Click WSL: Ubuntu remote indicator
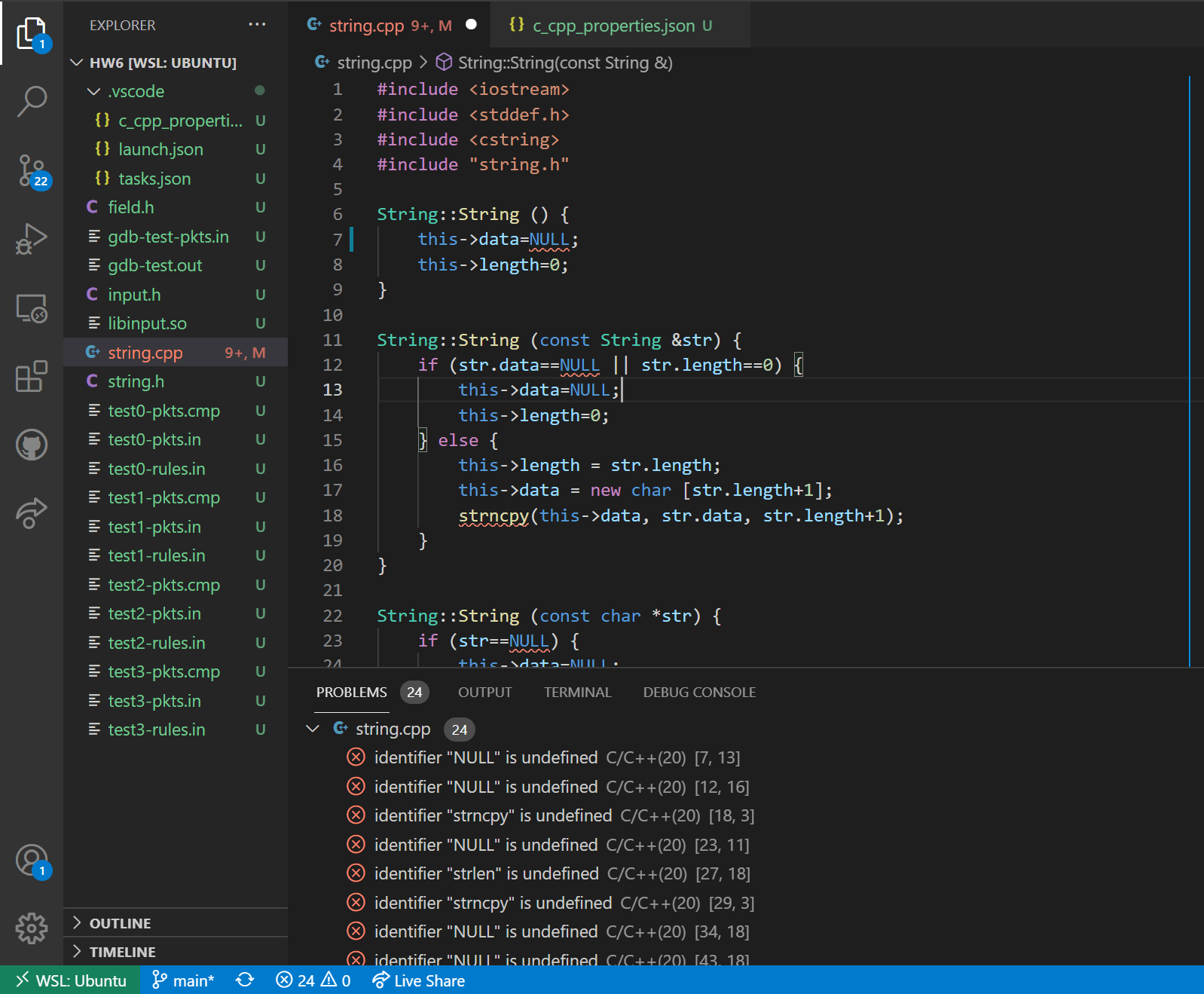Image resolution: width=1204 pixels, height=994 pixels. [70, 980]
